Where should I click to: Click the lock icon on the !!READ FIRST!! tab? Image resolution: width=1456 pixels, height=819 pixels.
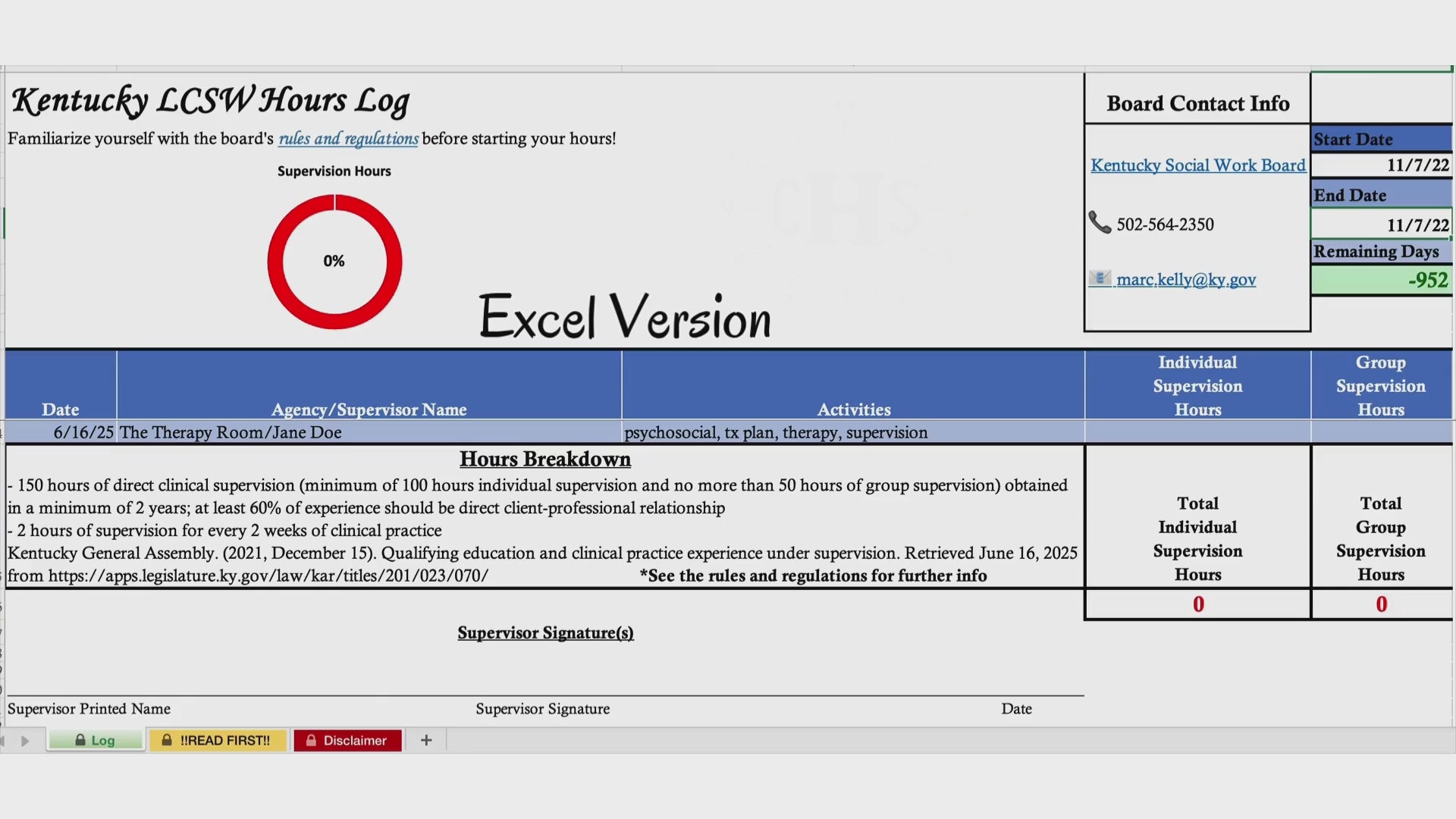click(x=167, y=740)
